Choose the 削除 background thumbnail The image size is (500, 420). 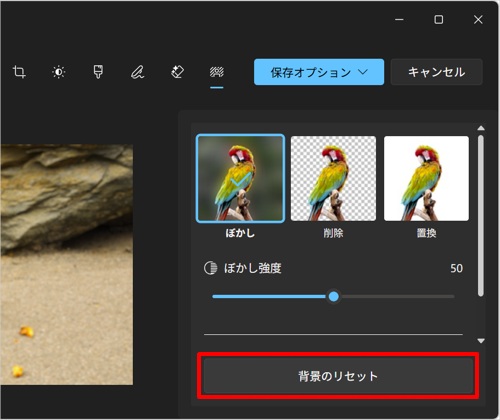coord(333,178)
